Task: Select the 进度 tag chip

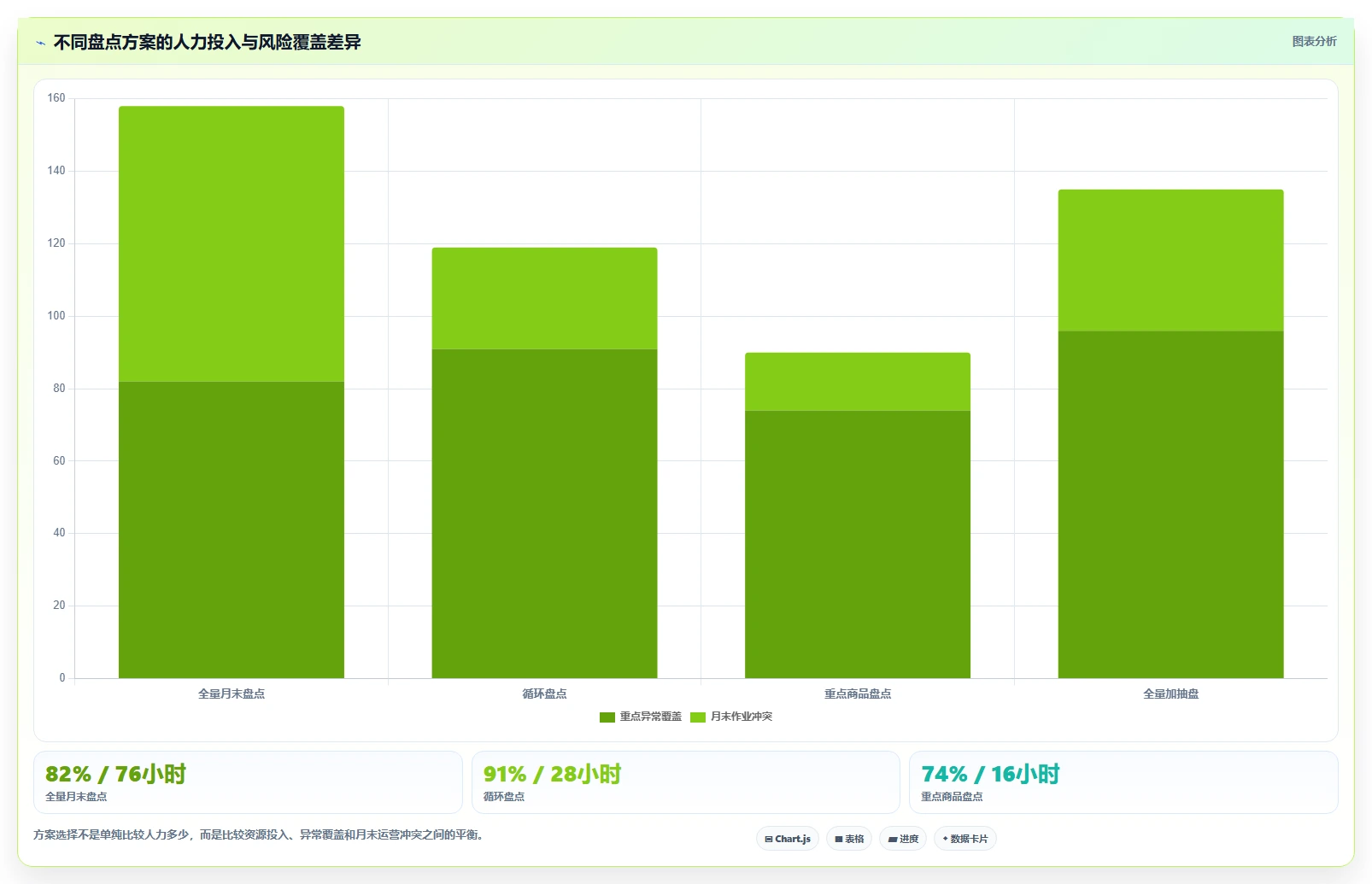Action: point(903,839)
